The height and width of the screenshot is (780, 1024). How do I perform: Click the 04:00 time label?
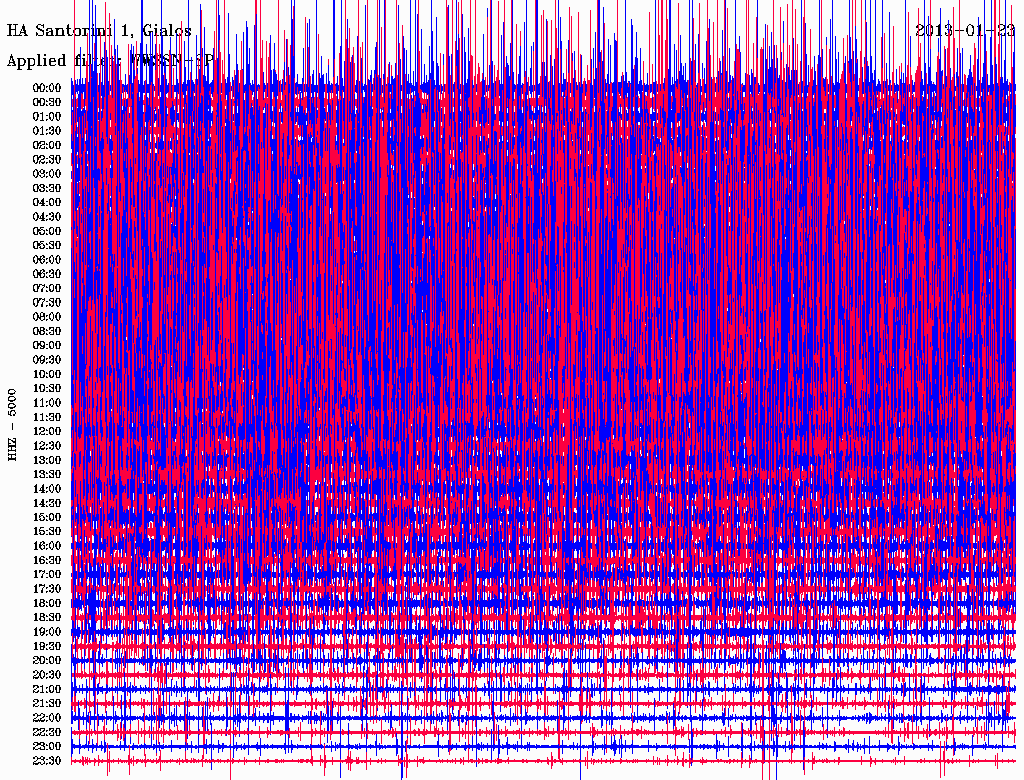pos(47,202)
